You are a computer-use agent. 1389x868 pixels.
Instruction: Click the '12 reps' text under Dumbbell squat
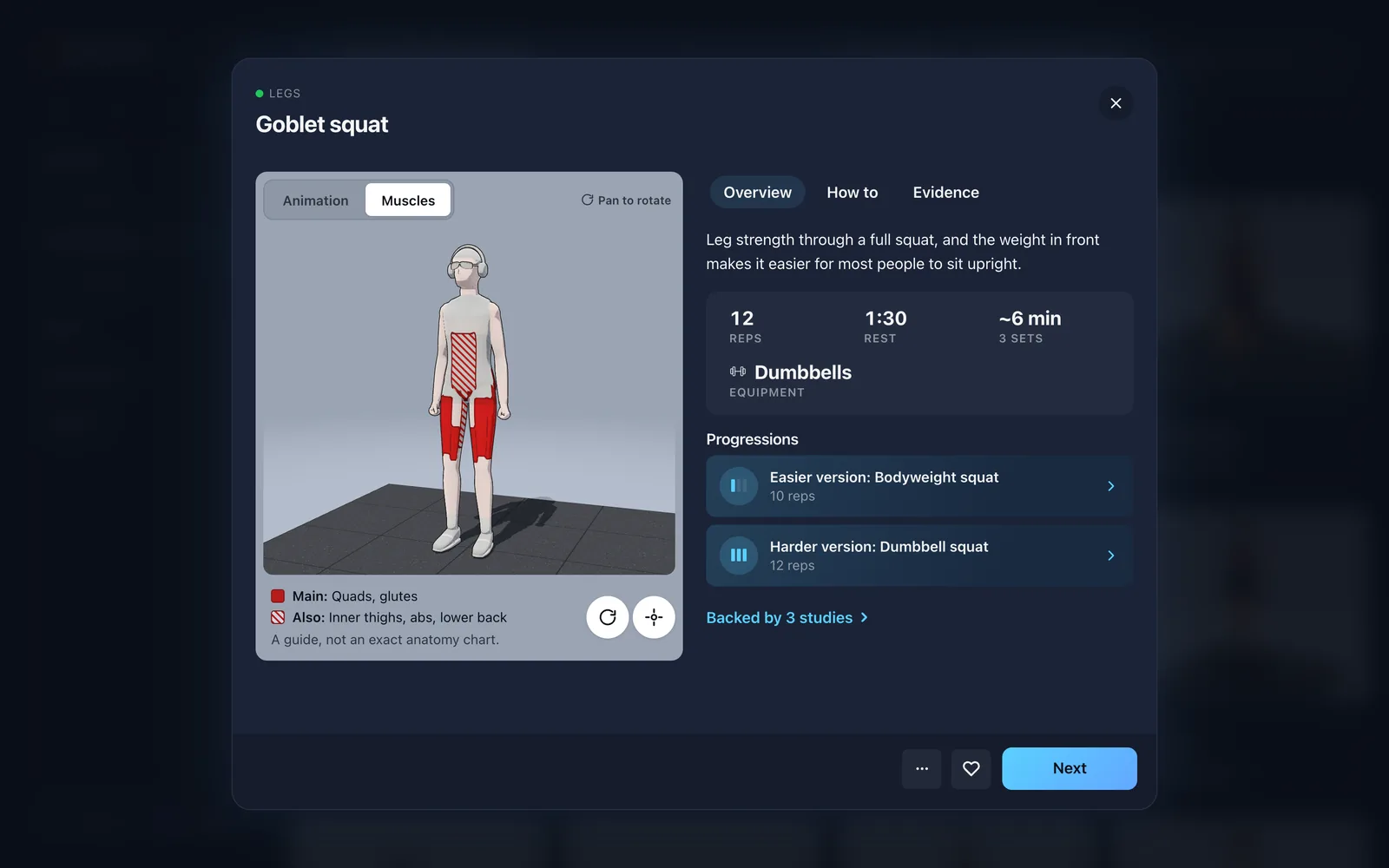pyautogui.click(x=793, y=565)
